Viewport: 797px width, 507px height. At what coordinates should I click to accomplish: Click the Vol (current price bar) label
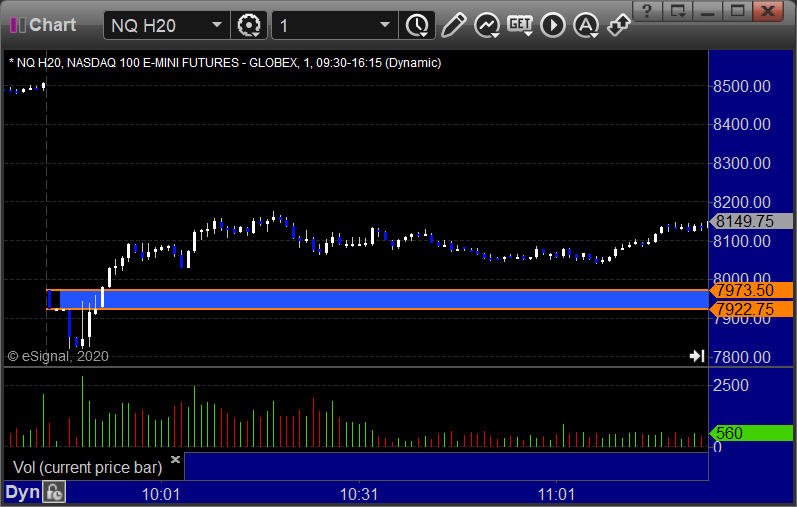[87, 467]
